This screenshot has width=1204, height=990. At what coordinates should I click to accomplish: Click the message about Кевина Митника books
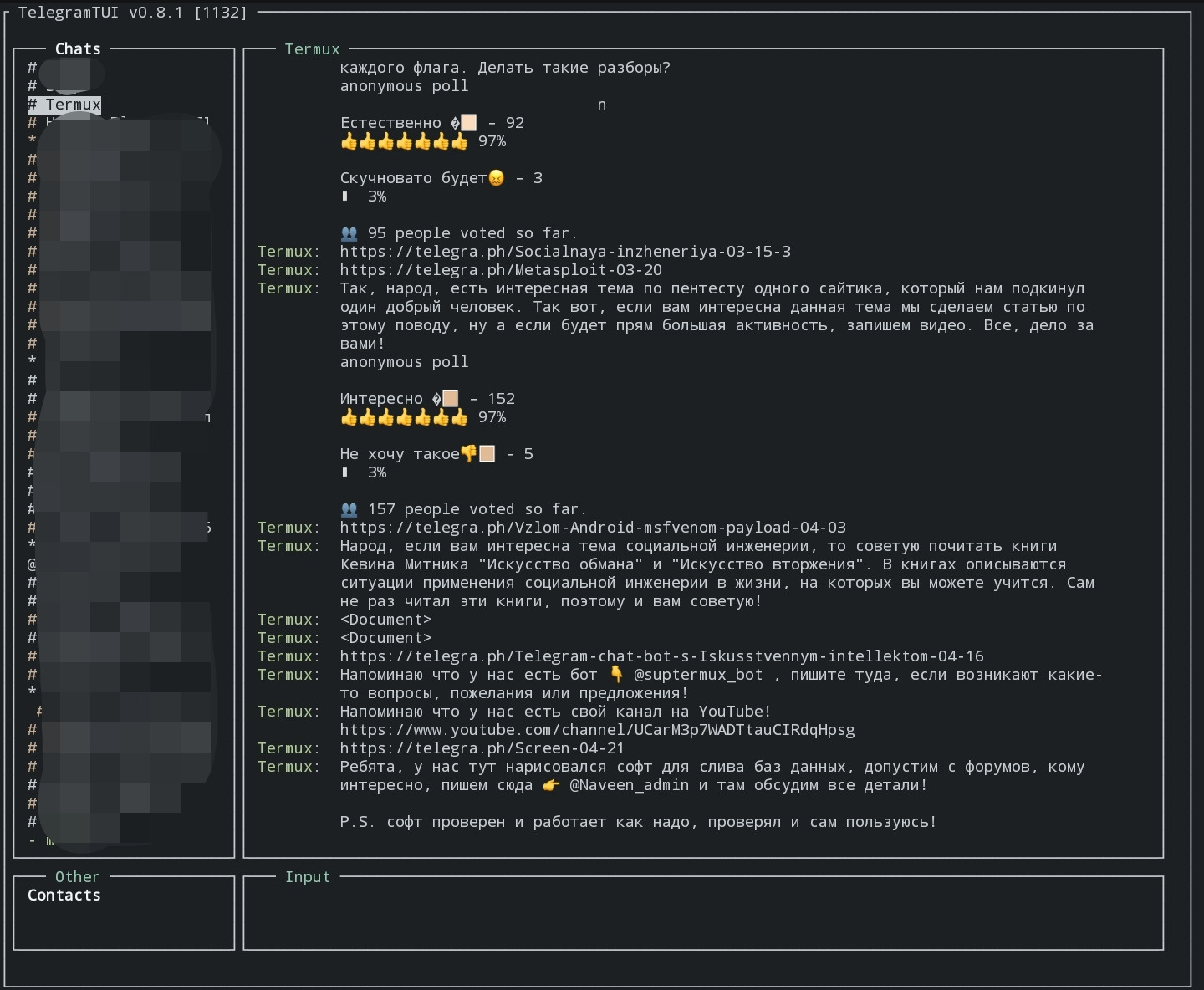[x=717, y=574]
